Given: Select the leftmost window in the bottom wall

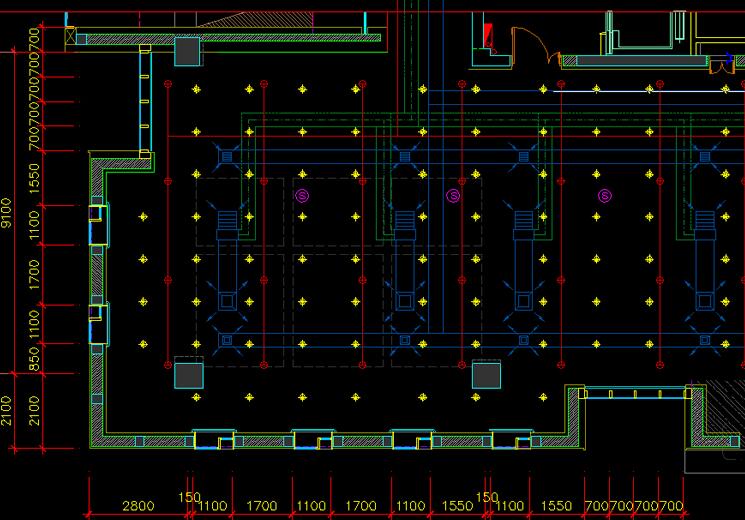Looking at the screenshot, I should pos(214,439).
